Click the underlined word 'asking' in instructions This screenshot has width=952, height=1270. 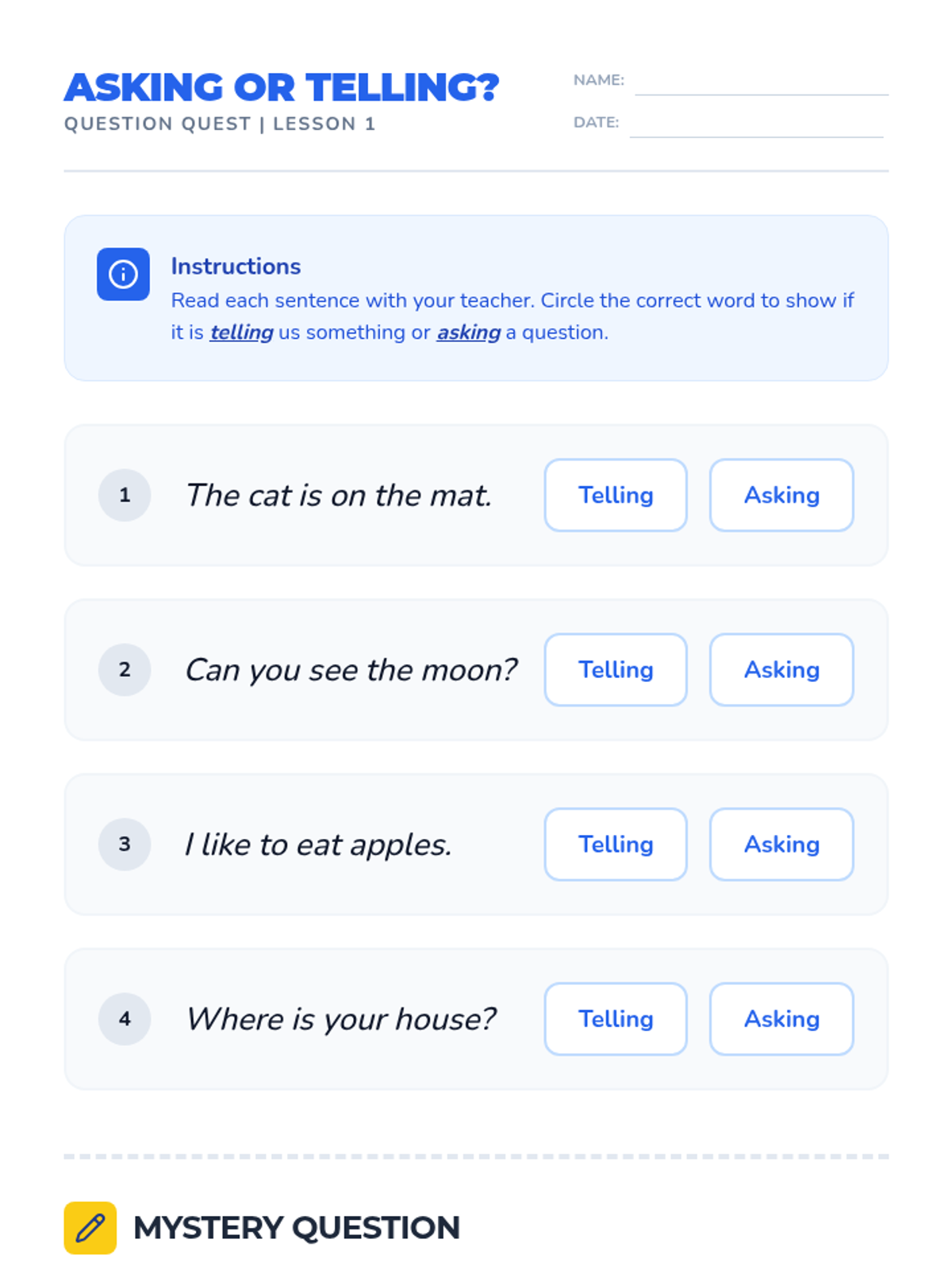468,333
